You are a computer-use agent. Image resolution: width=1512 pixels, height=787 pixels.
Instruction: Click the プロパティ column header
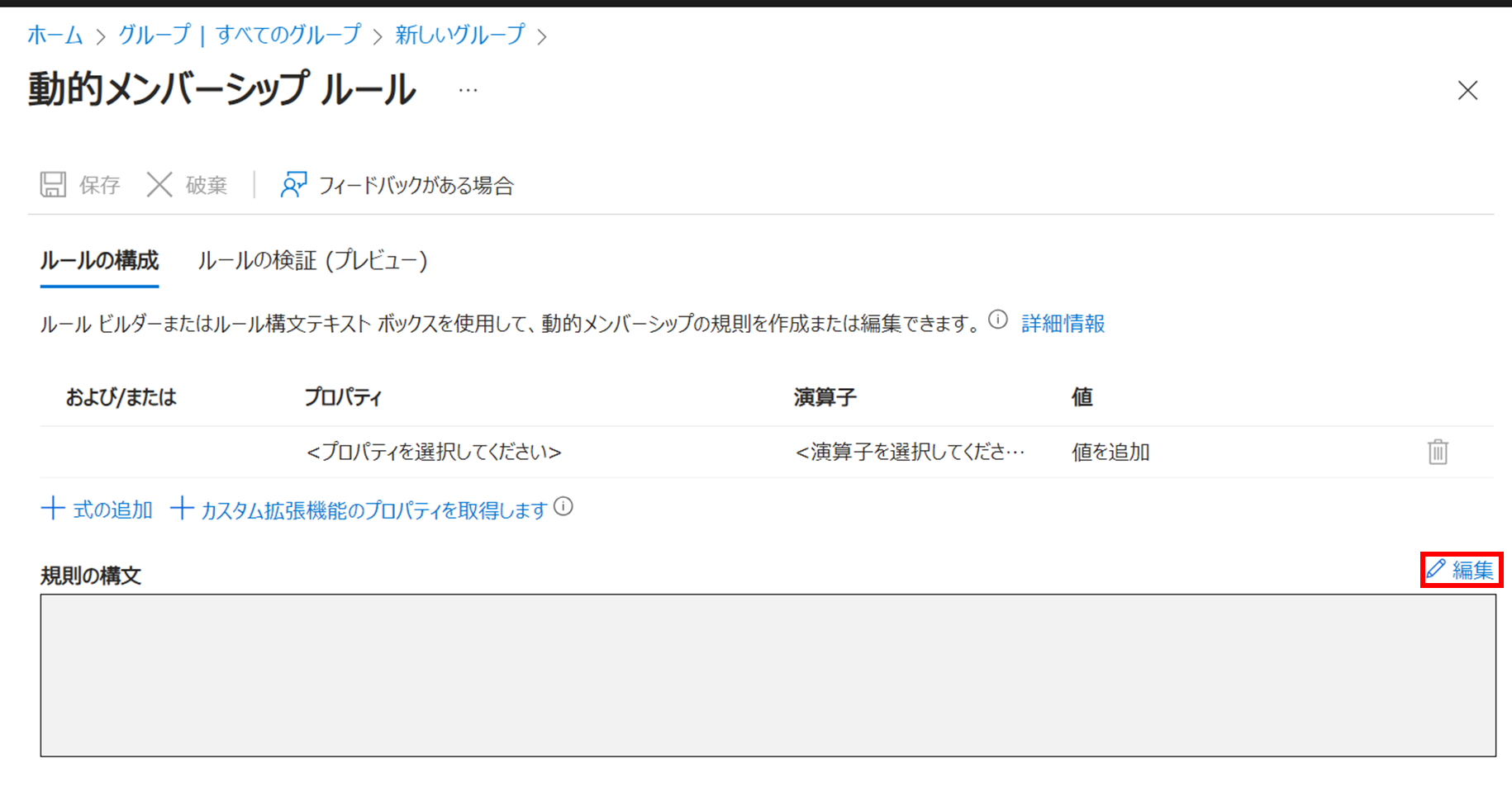tap(343, 397)
